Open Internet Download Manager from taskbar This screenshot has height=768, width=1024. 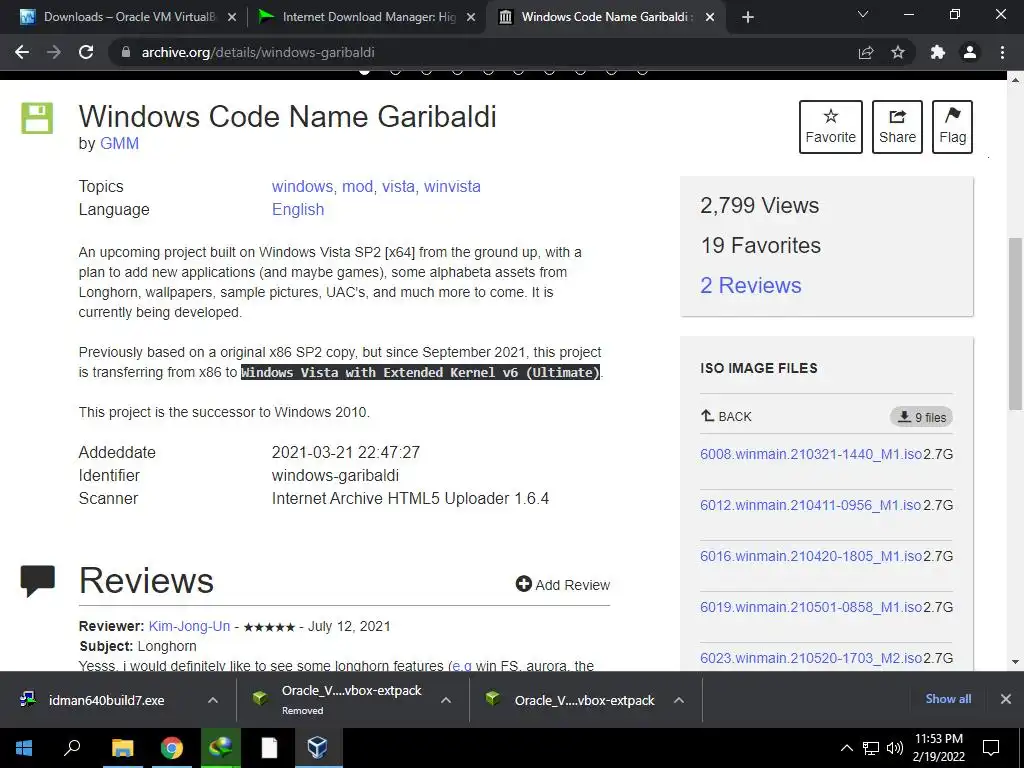221,748
